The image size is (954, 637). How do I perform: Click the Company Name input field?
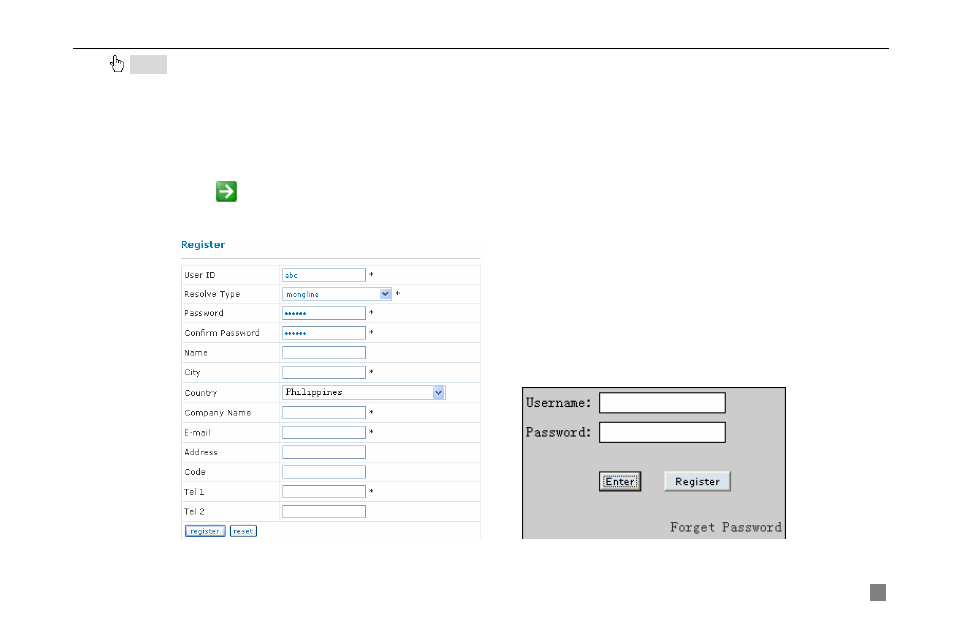pos(324,412)
